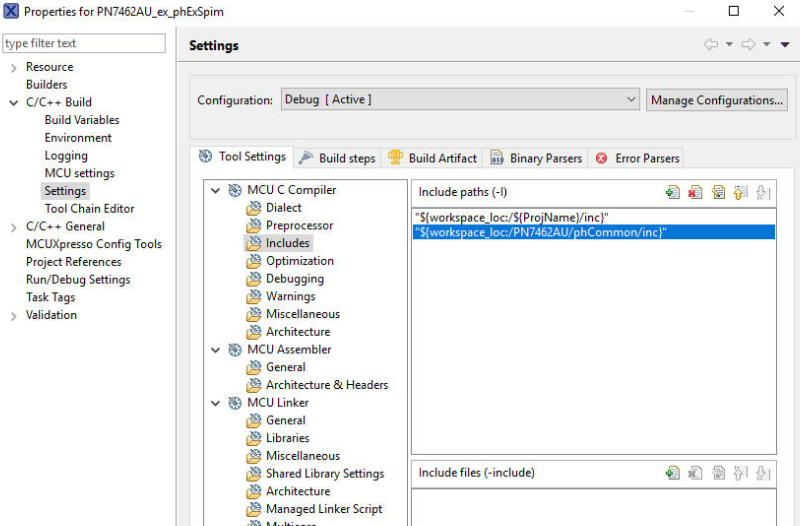The height and width of the screenshot is (526, 800).
Task: Switch to Error Parsers tab
Action: (637, 158)
